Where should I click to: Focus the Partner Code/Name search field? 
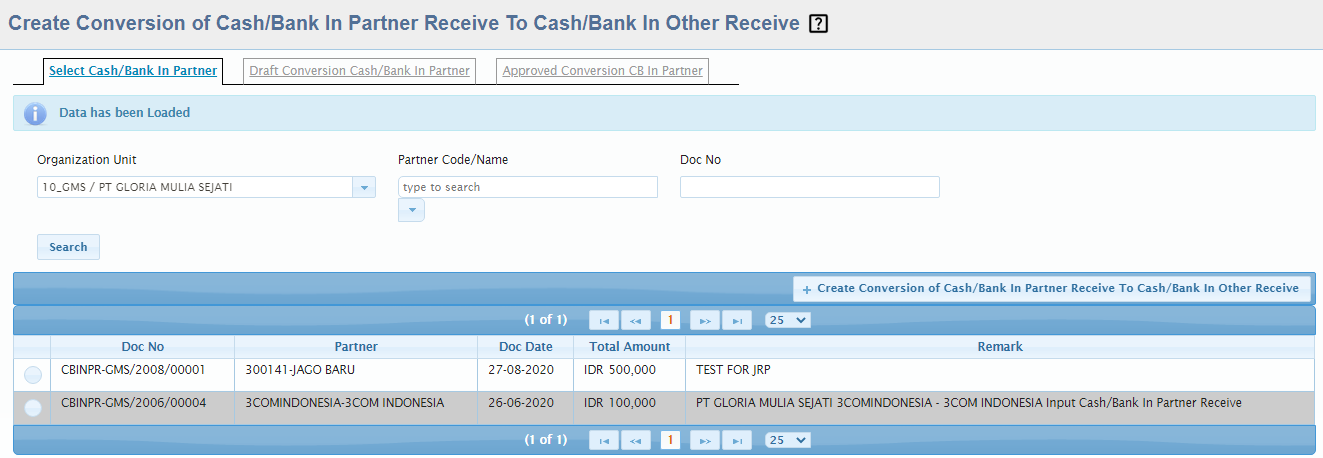[x=528, y=187]
